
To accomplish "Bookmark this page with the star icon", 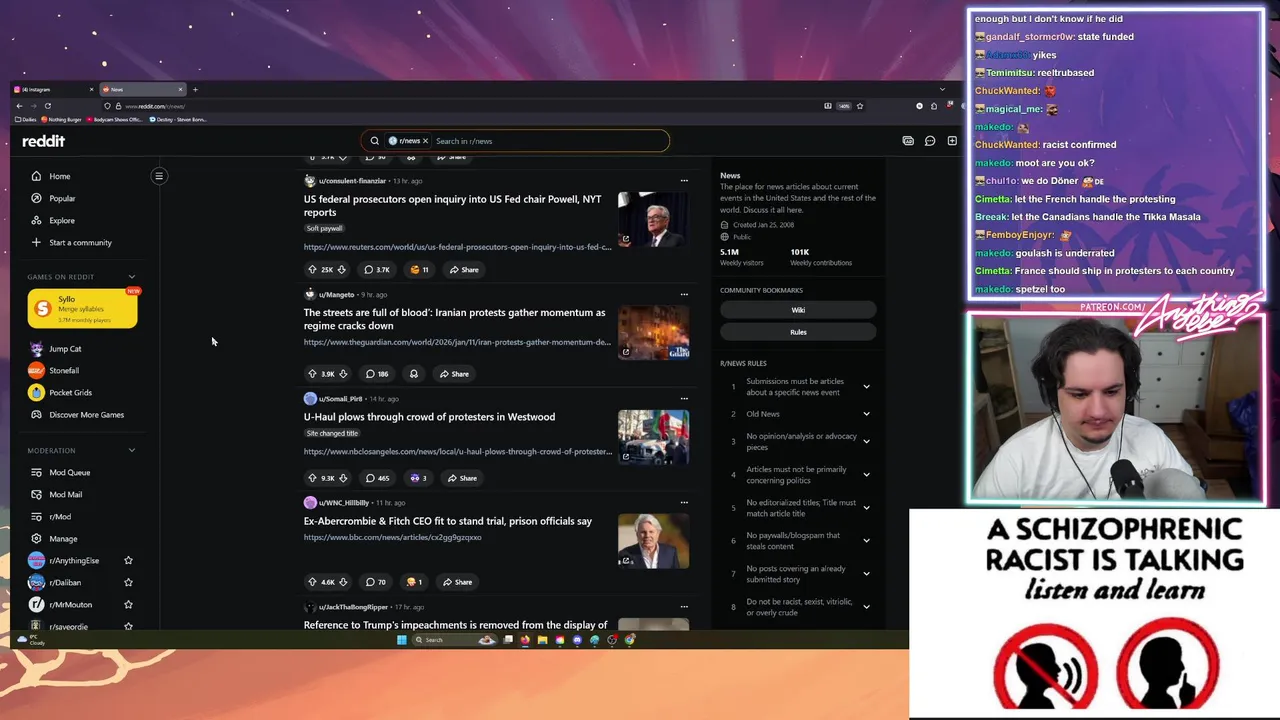I will (x=859, y=106).
